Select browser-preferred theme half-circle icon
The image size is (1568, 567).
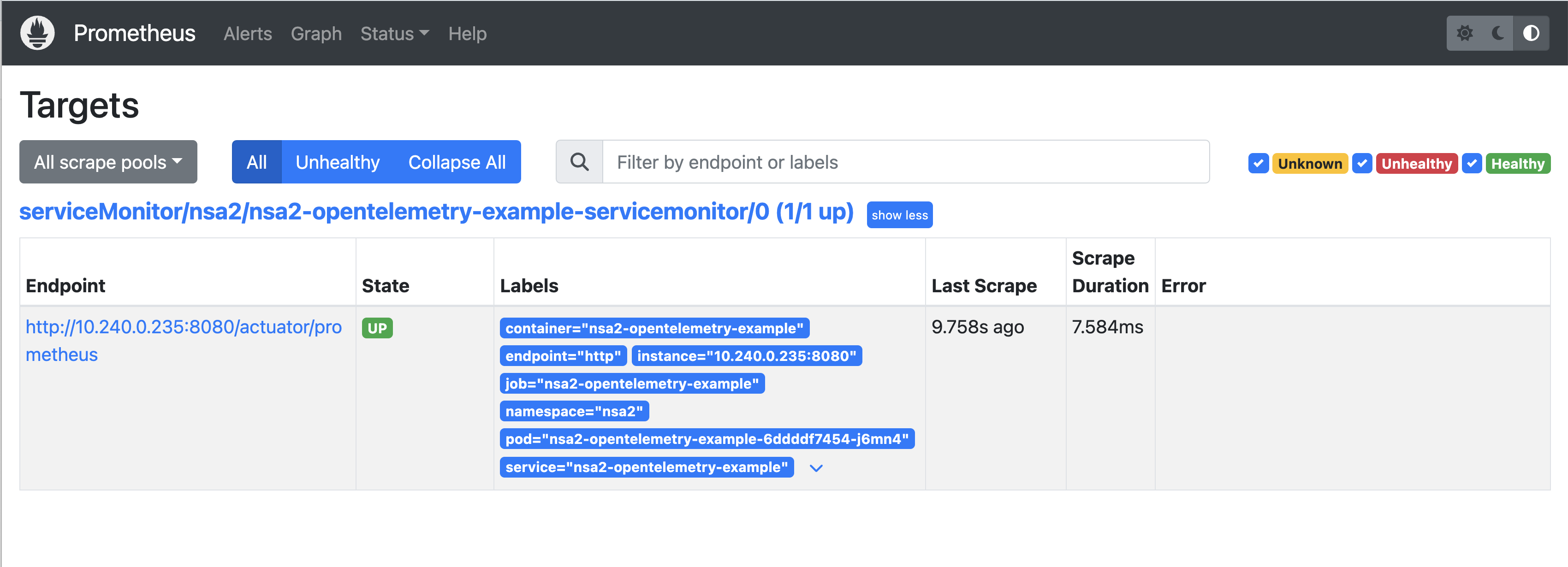[1531, 33]
